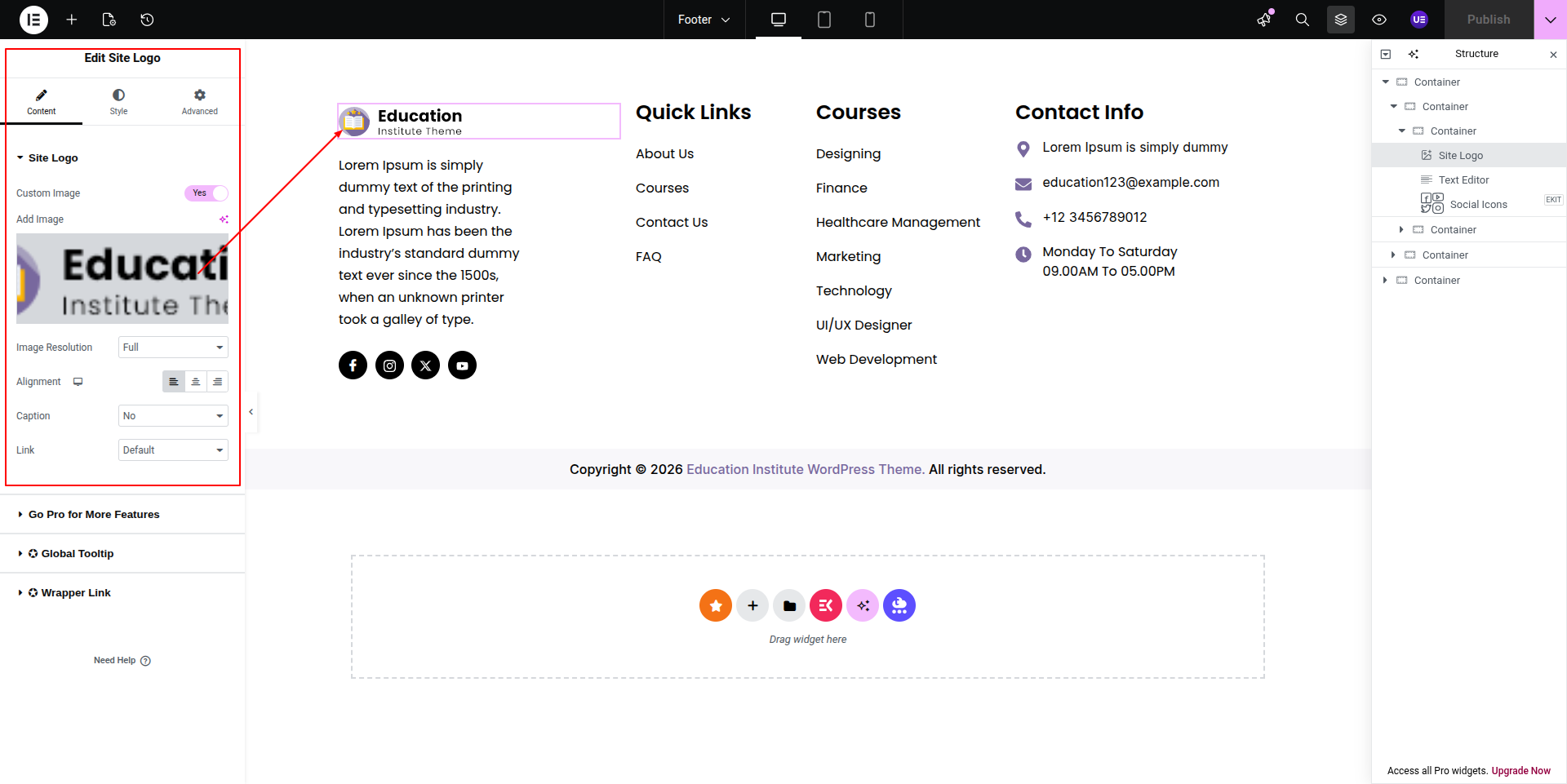Viewport: 1567px width, 784px height.
Task: Click the Publish button
Action: click(x=1488, y=20)
